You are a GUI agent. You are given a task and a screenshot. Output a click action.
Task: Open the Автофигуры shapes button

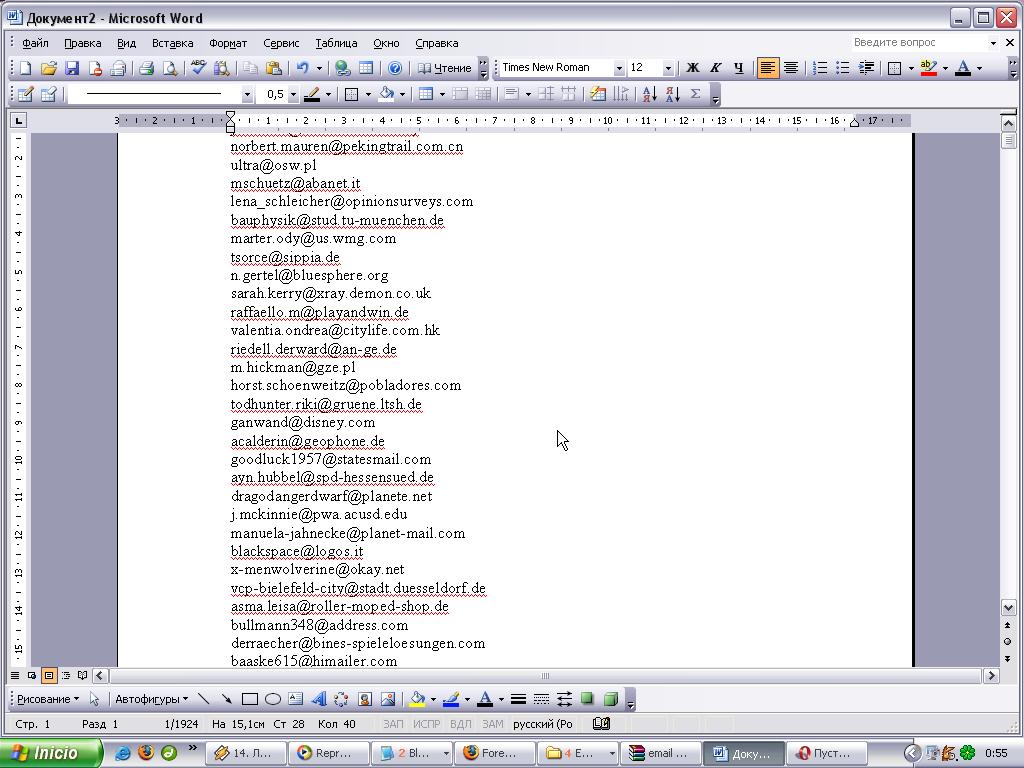[x=151, y=699]
